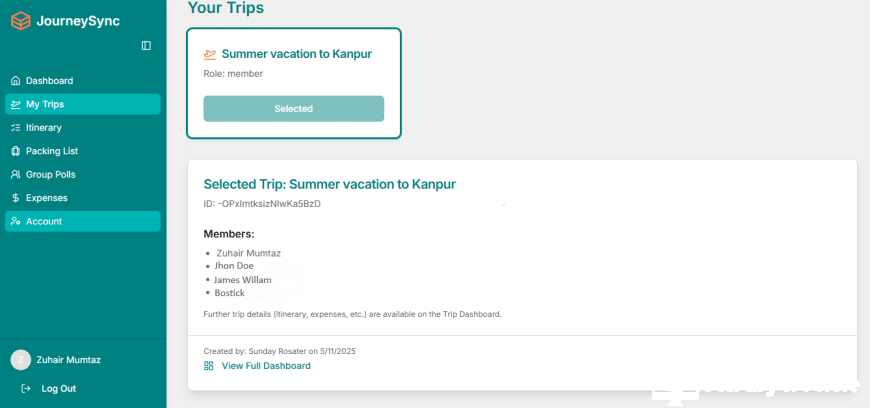
Task: Click the Zuhair Mumtaz avatar circle
Action: click(x=20, y=360)
